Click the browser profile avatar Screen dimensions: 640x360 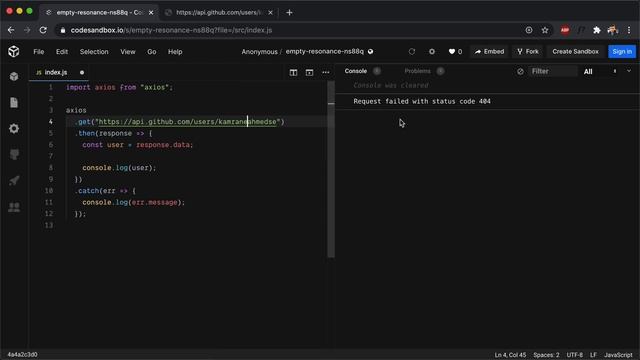613,30
